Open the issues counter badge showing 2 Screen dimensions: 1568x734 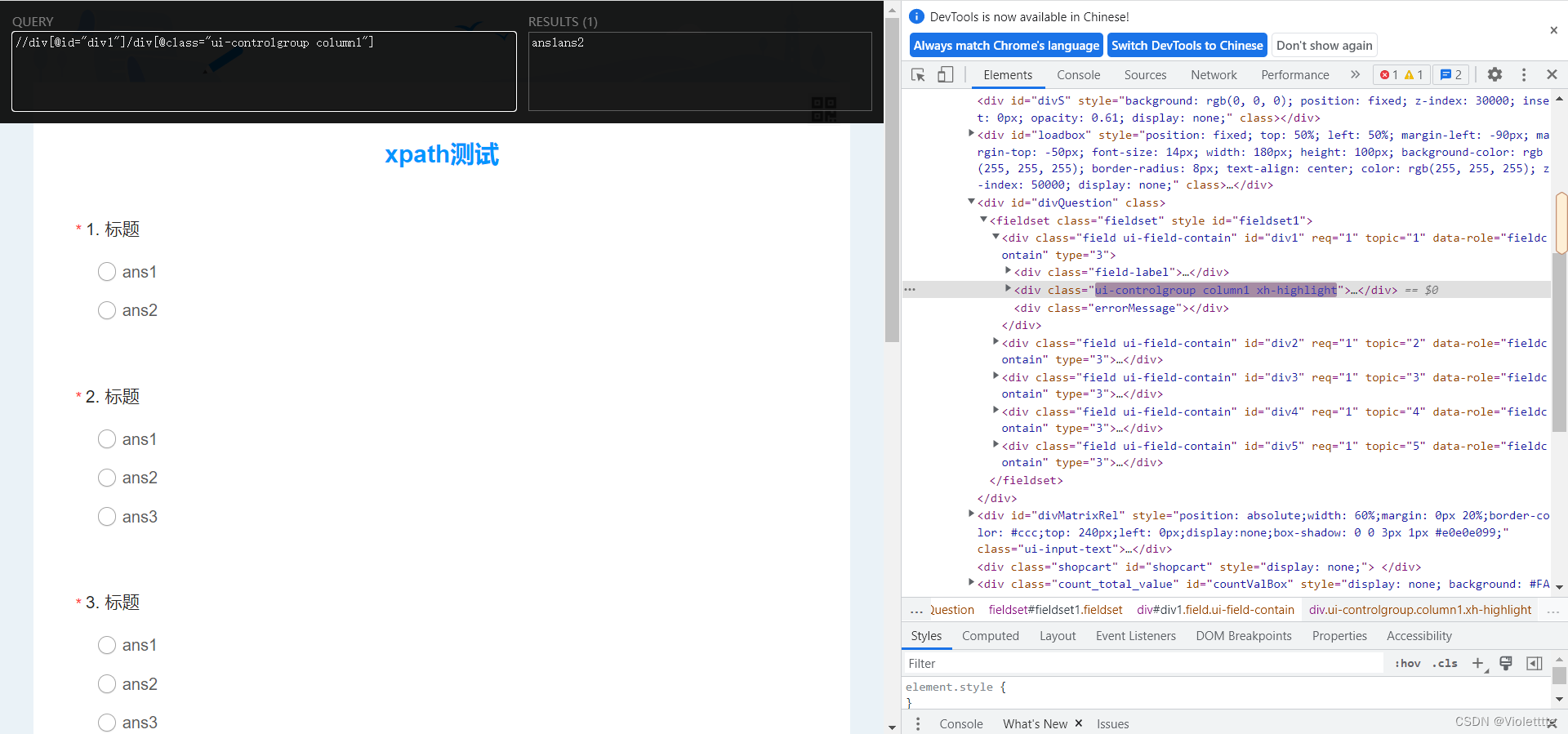click(x=1450, y=75)
